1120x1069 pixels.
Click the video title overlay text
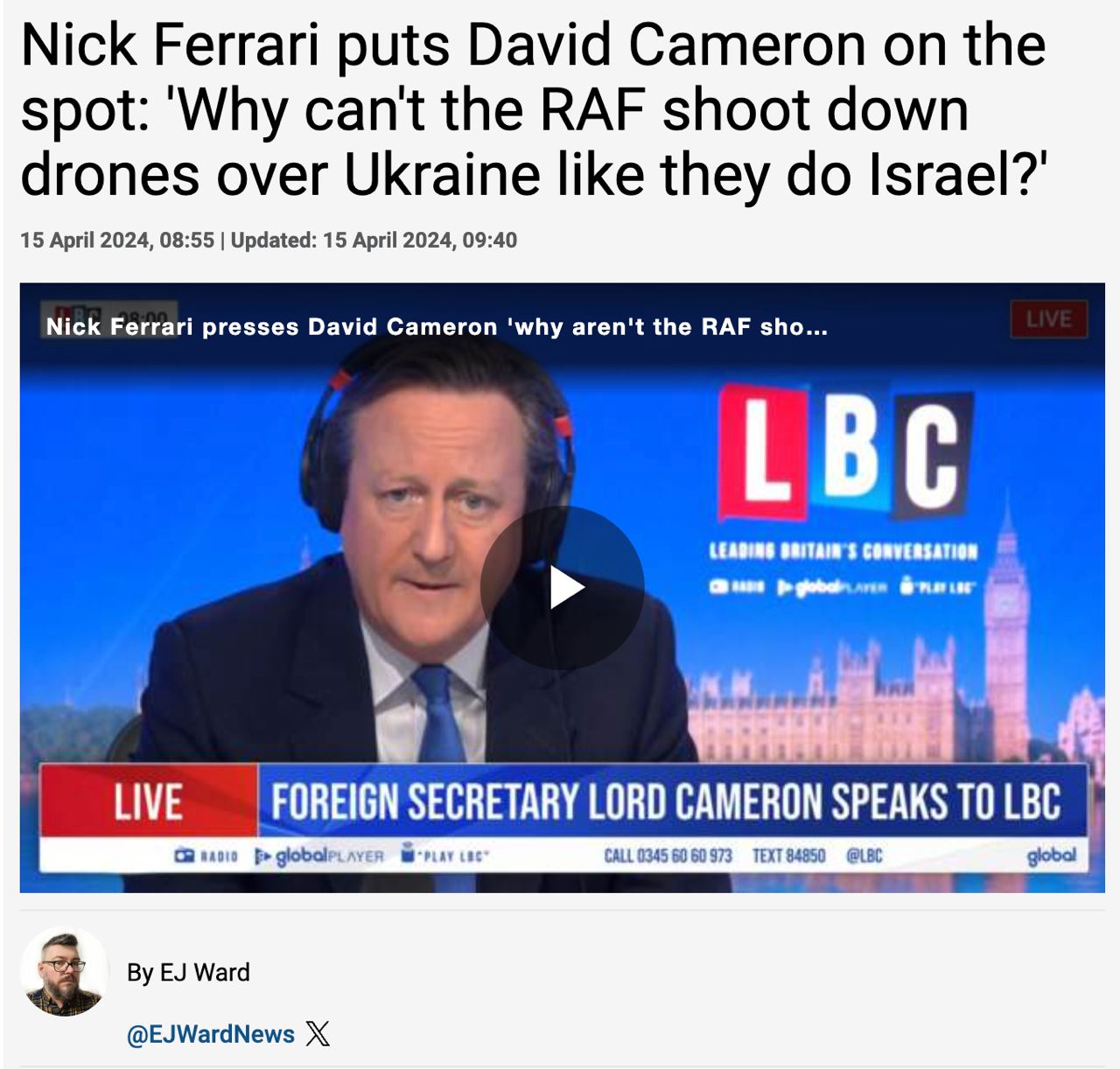[437, 327]
